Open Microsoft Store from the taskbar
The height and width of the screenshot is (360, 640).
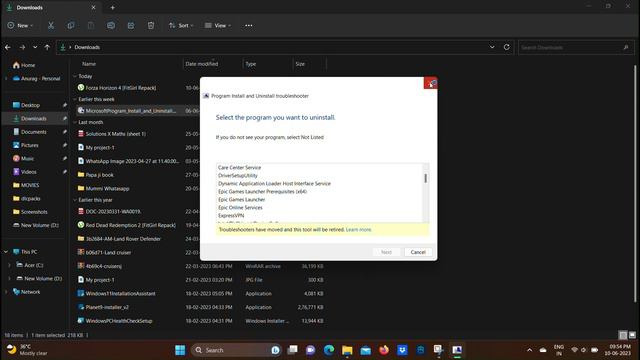(x=421, y=350)
